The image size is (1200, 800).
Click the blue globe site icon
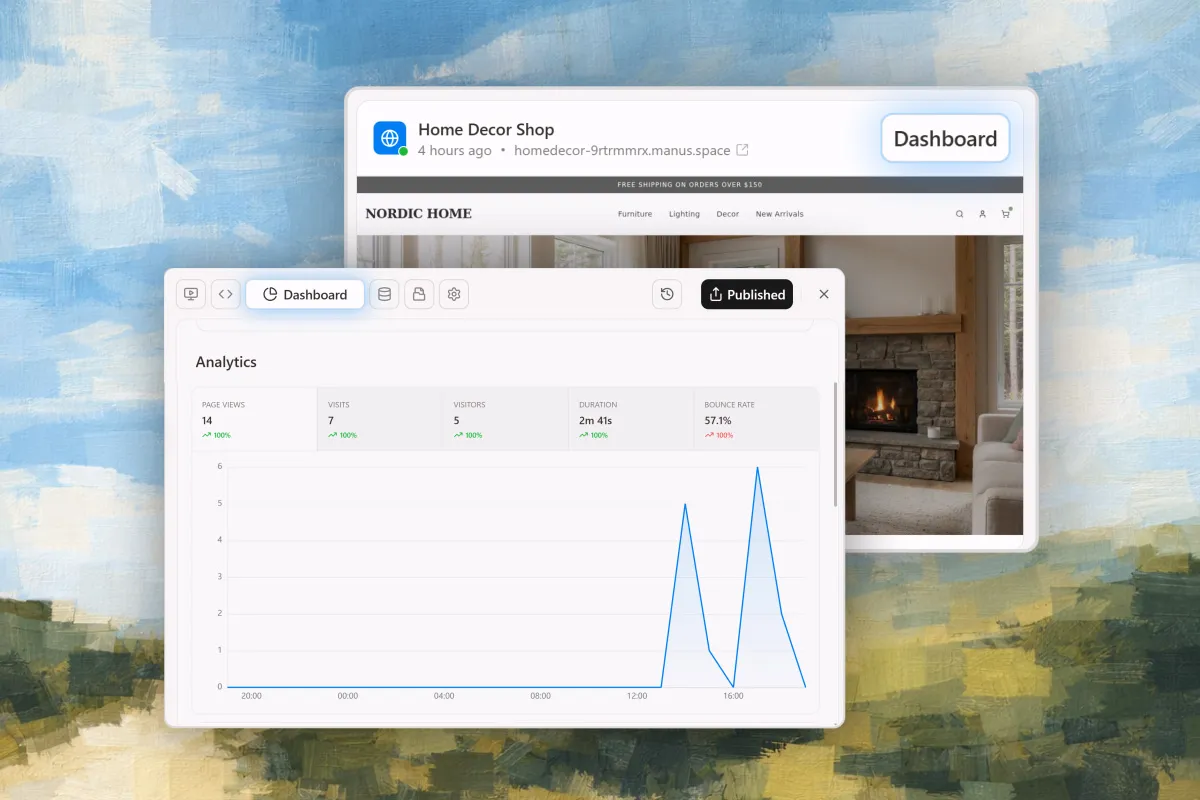click(x=390, y=138)
